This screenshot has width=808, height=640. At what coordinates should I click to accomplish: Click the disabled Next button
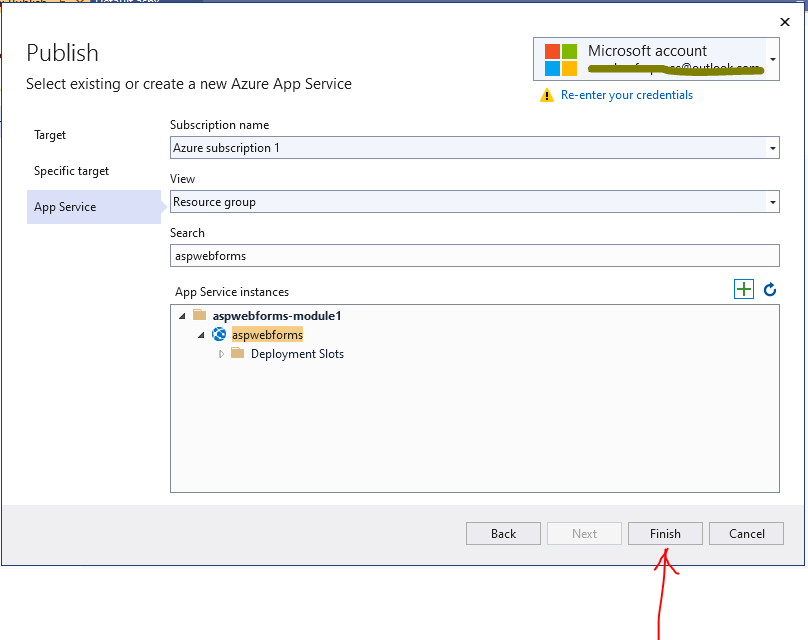click(x=584, y=533)
